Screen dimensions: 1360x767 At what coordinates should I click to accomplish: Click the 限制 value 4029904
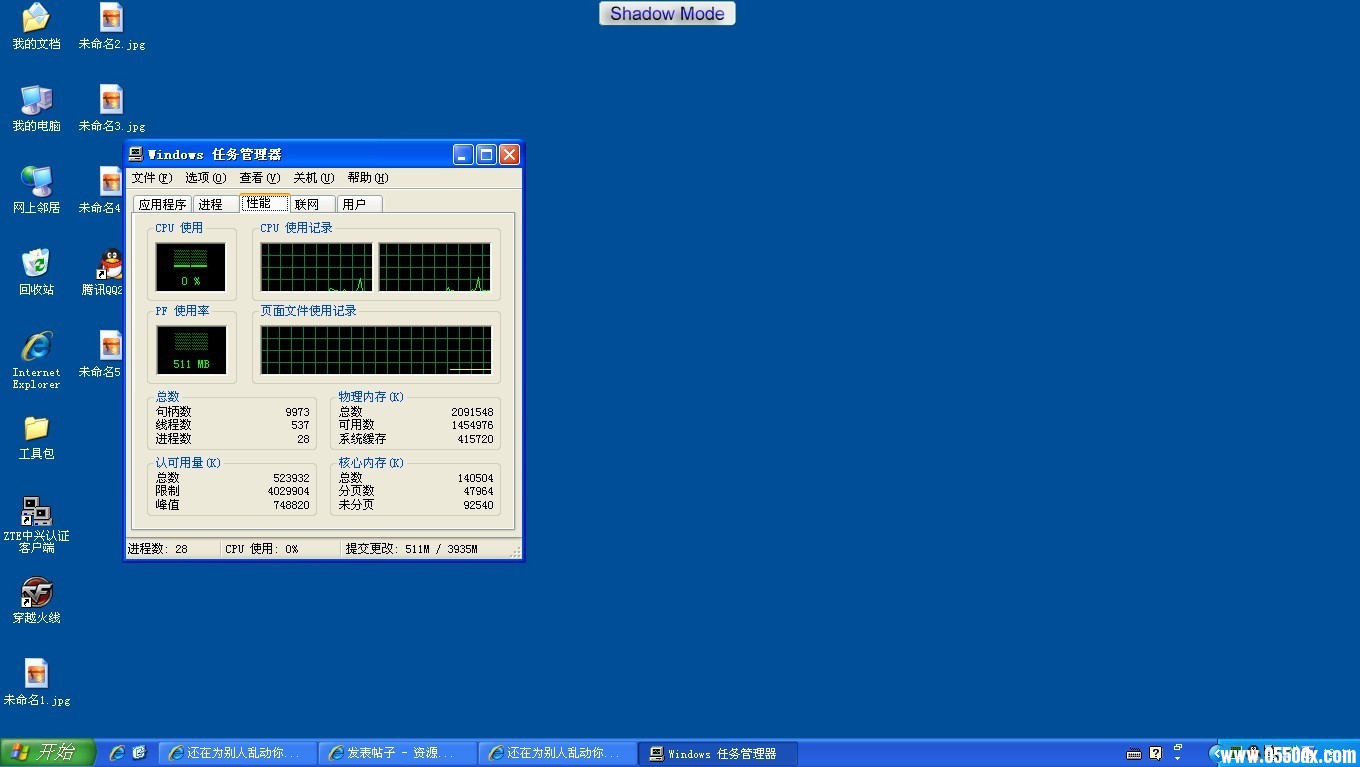click(x=288, y=491)
